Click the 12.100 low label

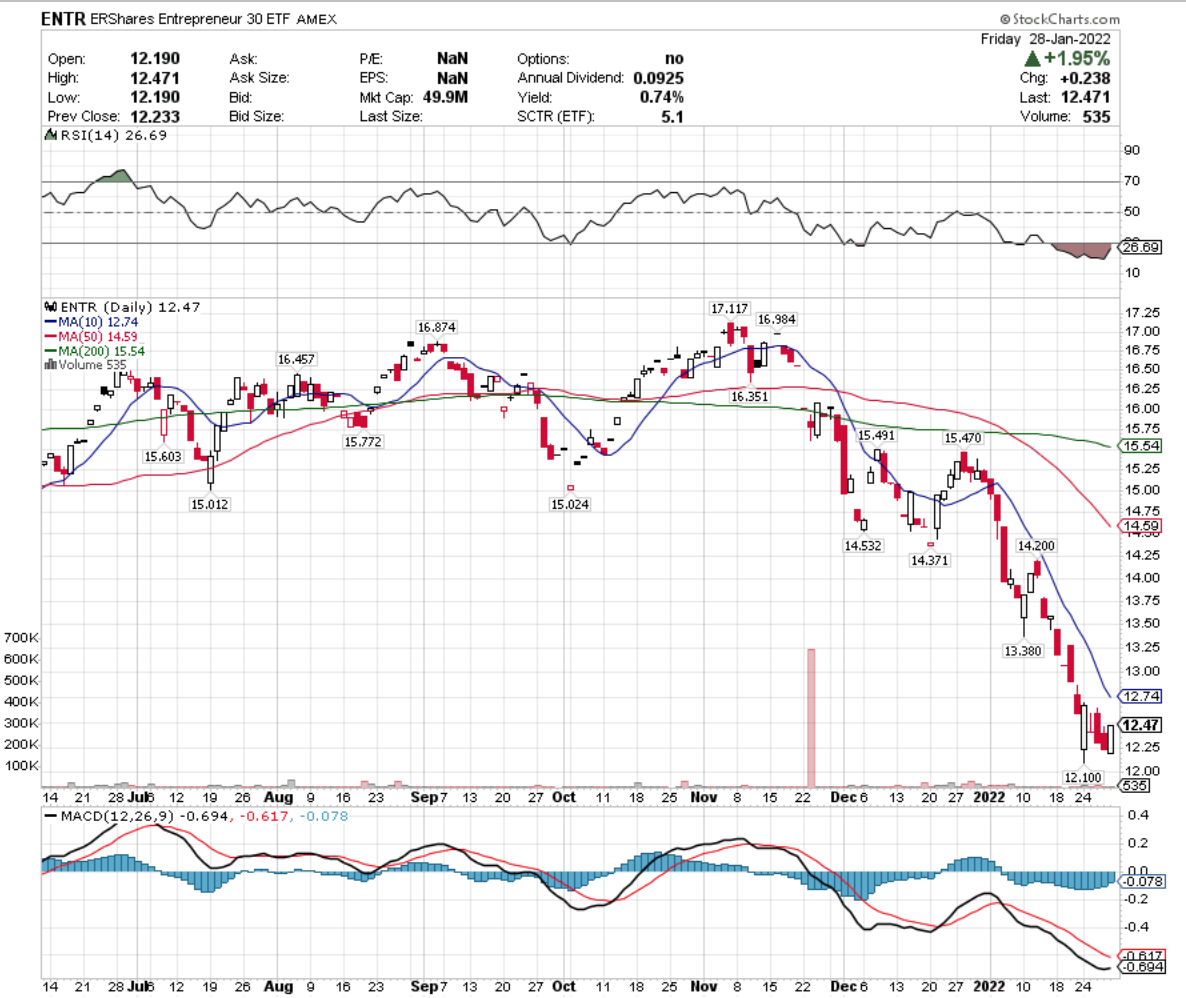click(x=1083, y=777)
